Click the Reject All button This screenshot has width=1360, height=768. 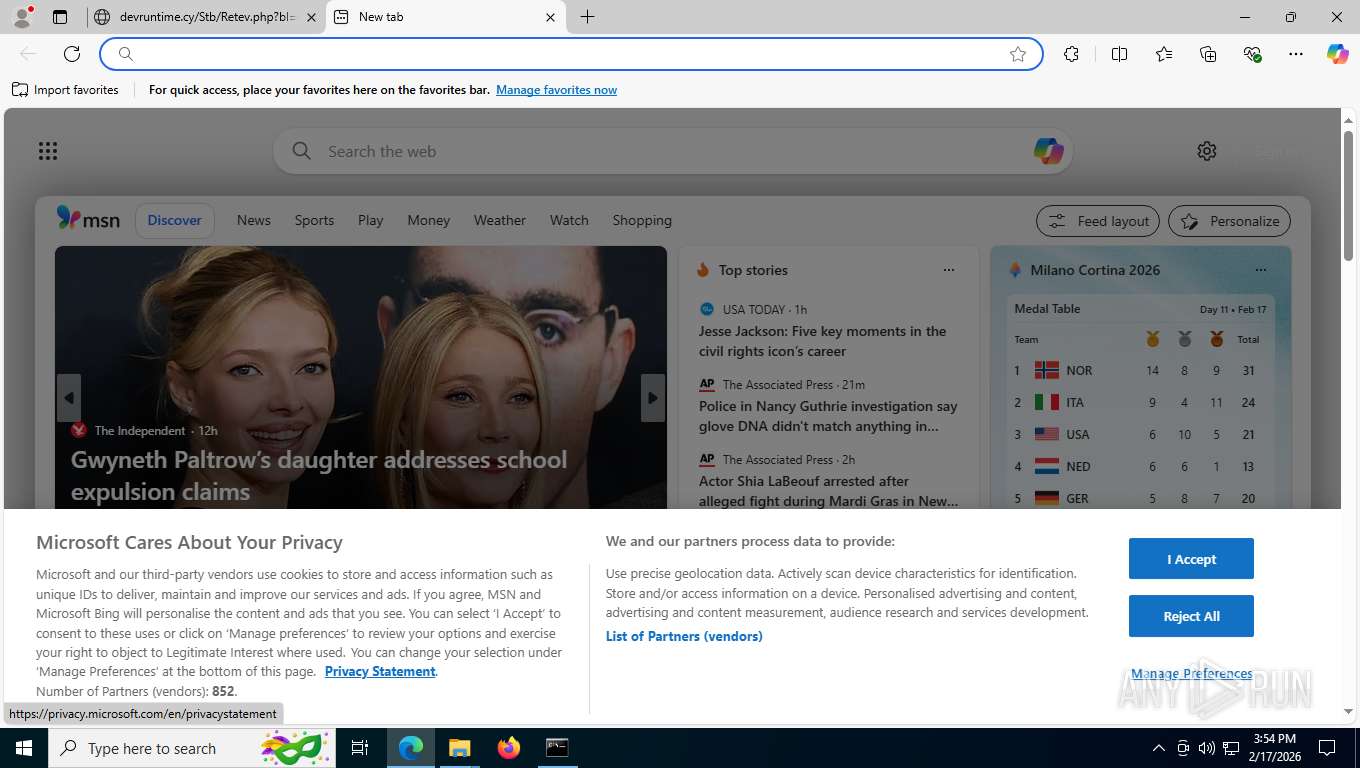click(x=1191, y=616)
